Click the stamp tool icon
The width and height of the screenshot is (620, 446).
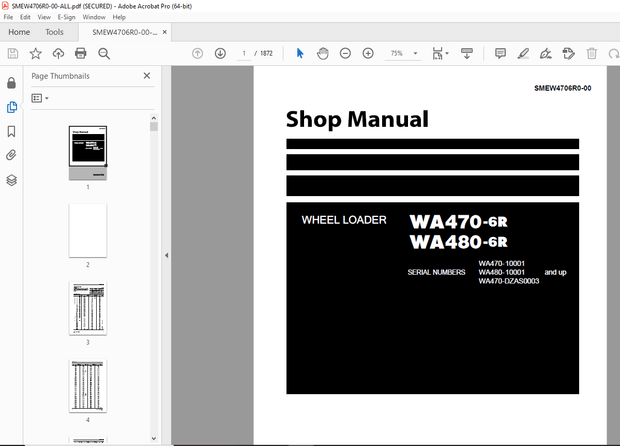coord(569,53)
